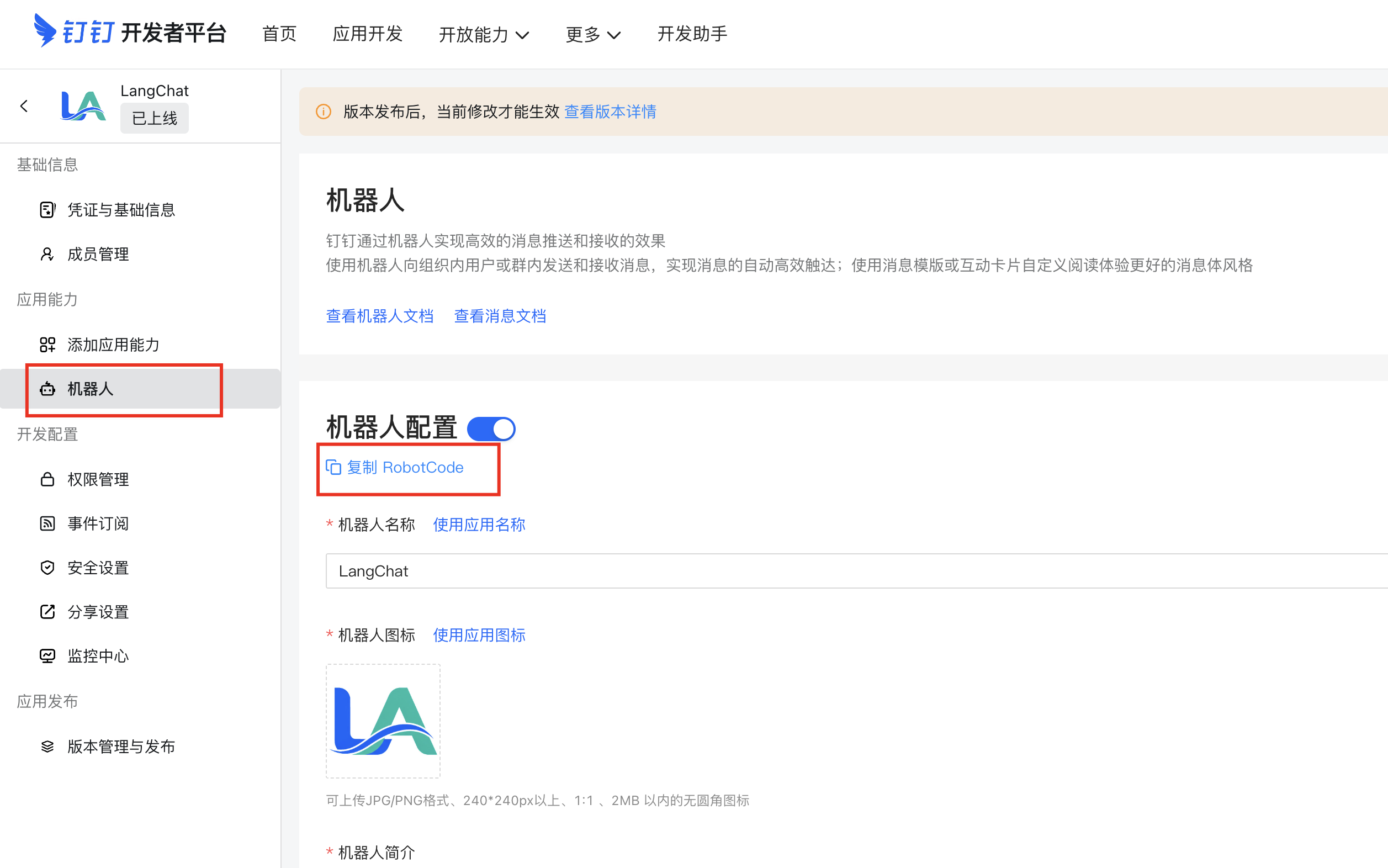Screen dimensions: 1388x868
Task: Click the add app capability grid icon
Action: pyautogui.click(x=47, y=345)
